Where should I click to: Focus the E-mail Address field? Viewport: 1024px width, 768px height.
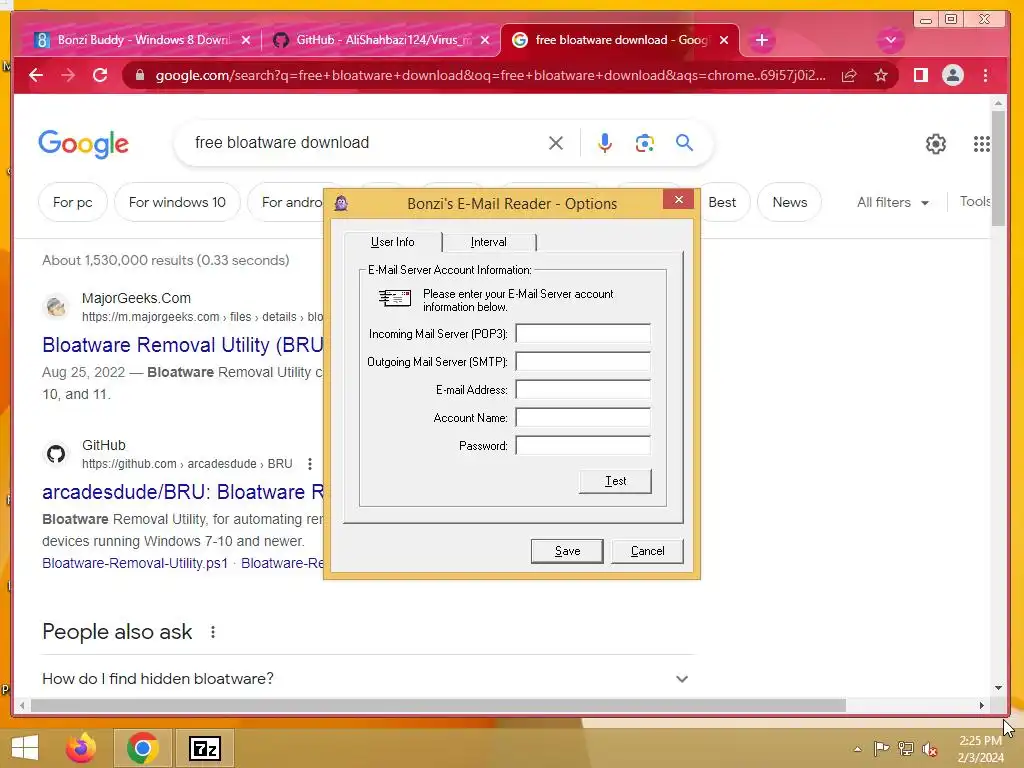pos(583,390)
